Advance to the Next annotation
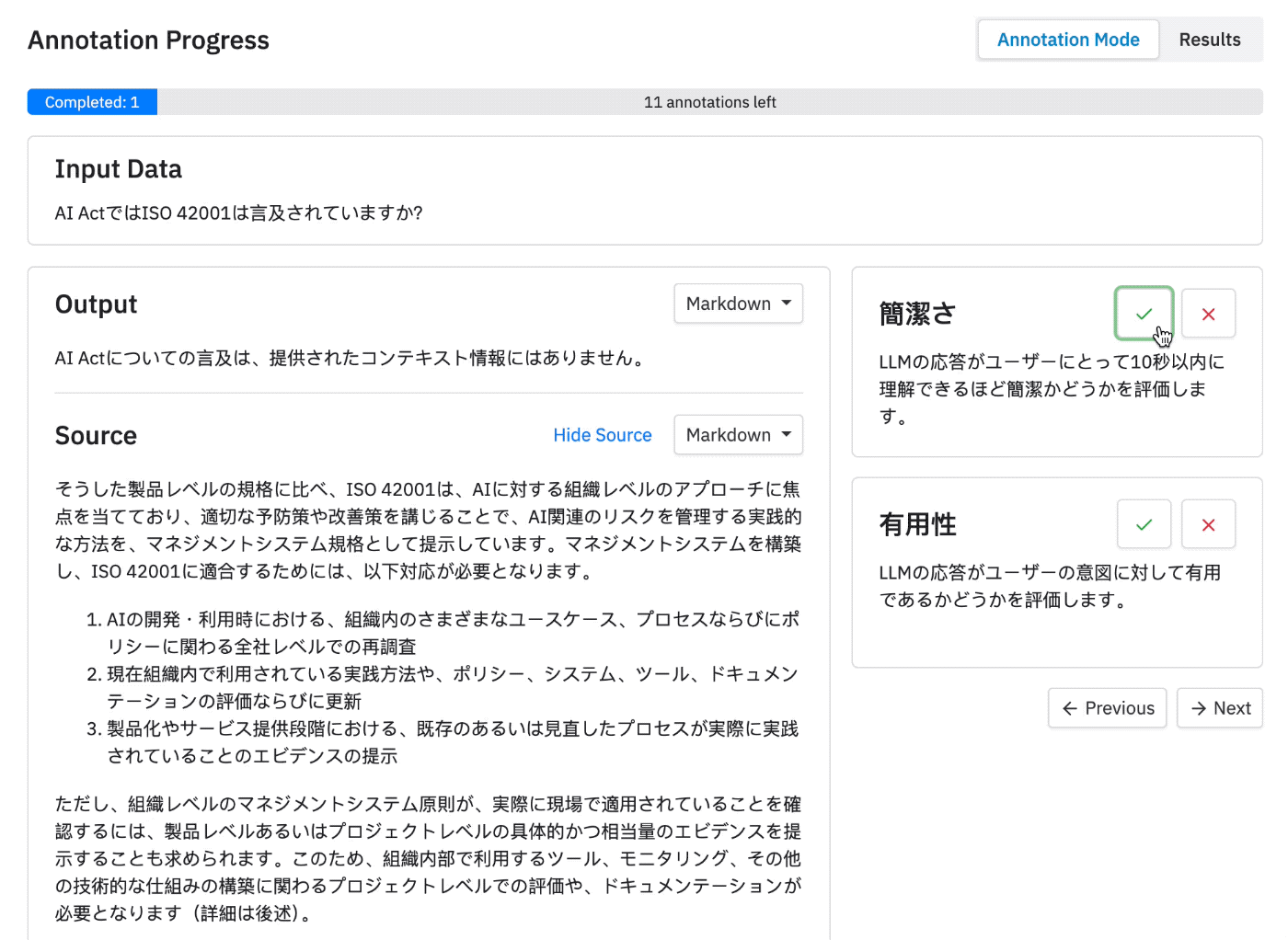 pos(1220,708)
